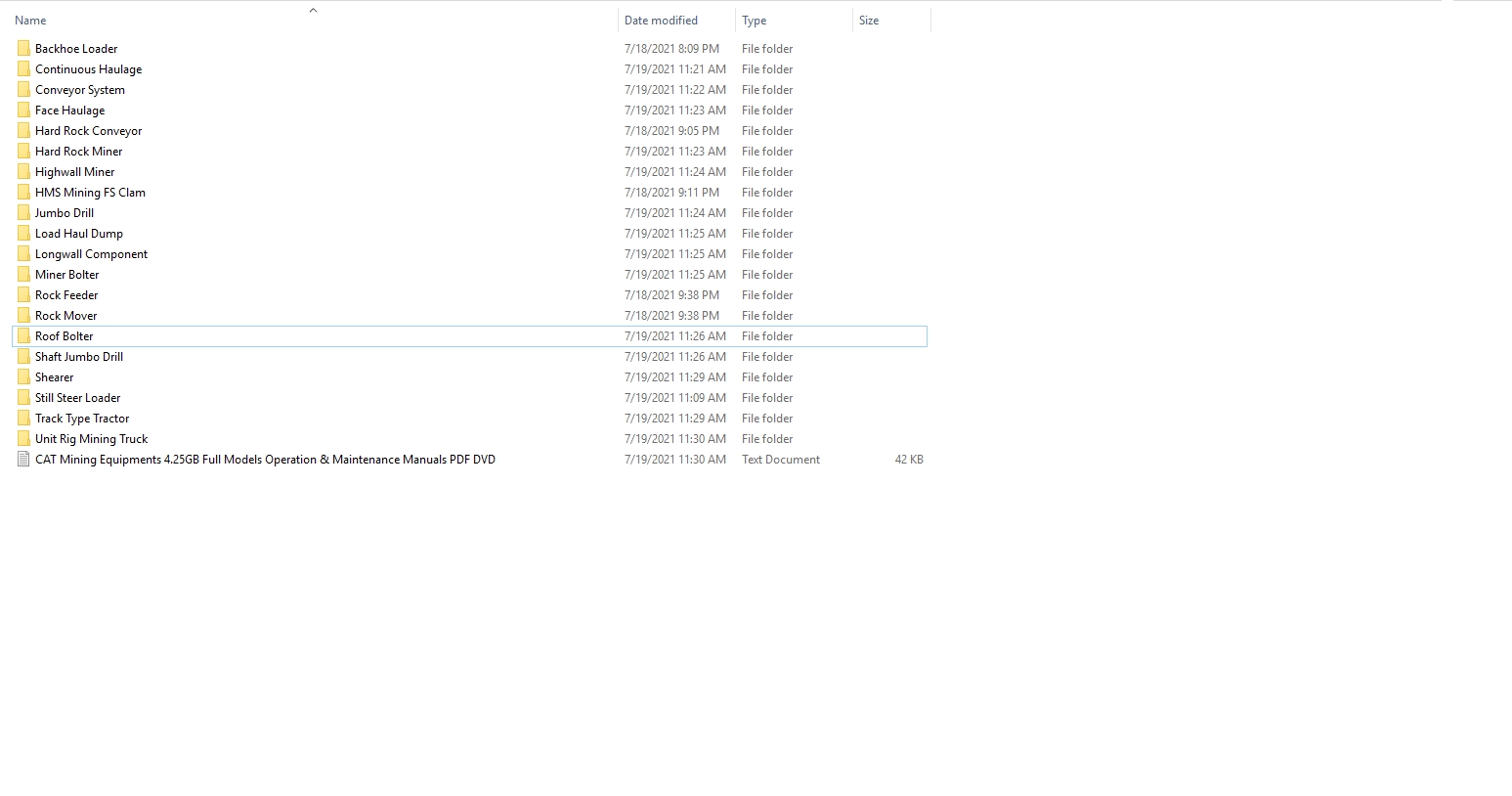
Task: Click the Longwall Component folder icon
Action: [x=23, y=253]
